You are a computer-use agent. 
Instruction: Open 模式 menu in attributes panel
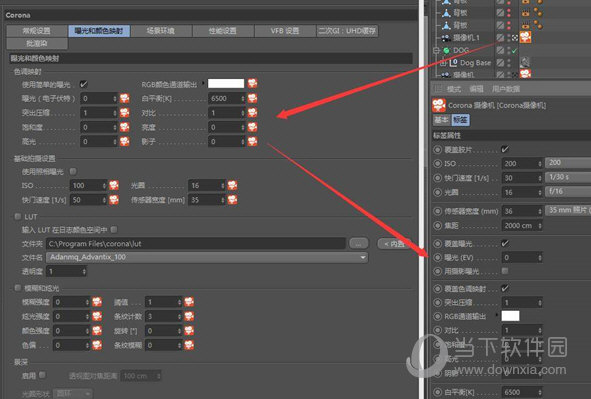454,89
